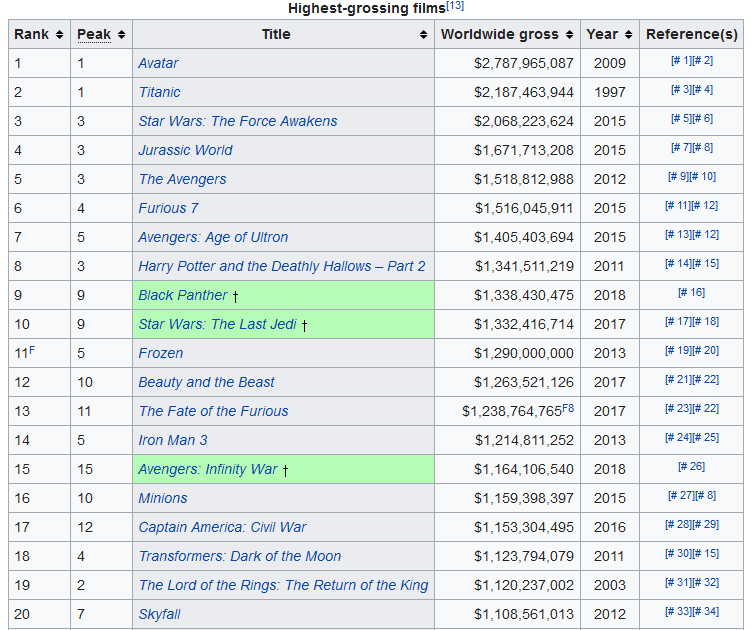
Task: Open Harry Potter Deathly Hallows Part 2 link
Action: (x=281, y=266)
